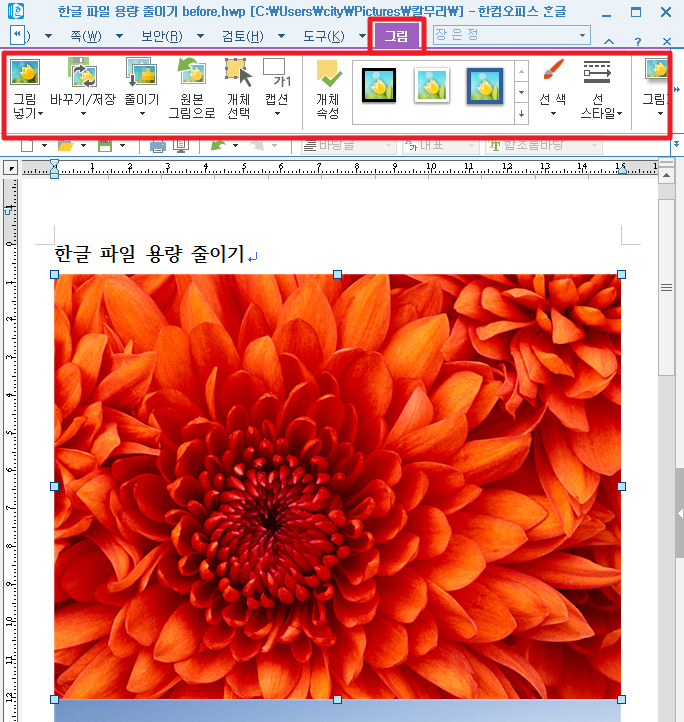Open the 보안(R) menu
The image size is (684, 722).
tap(162, 36)
